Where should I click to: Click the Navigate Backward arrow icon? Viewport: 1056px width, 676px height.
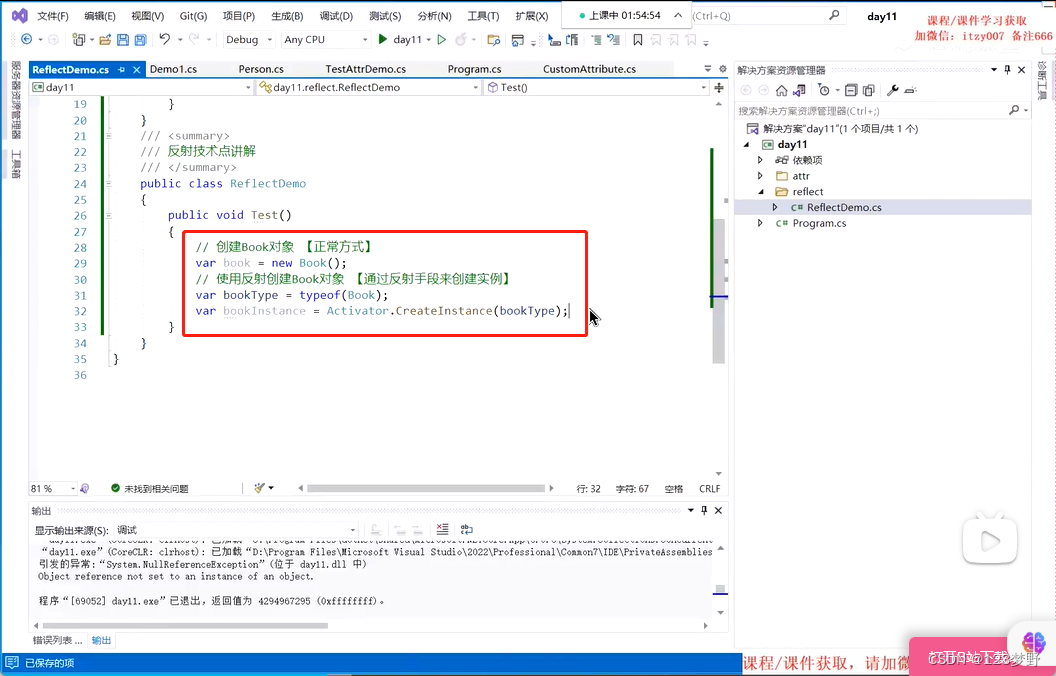pos(26,40)
